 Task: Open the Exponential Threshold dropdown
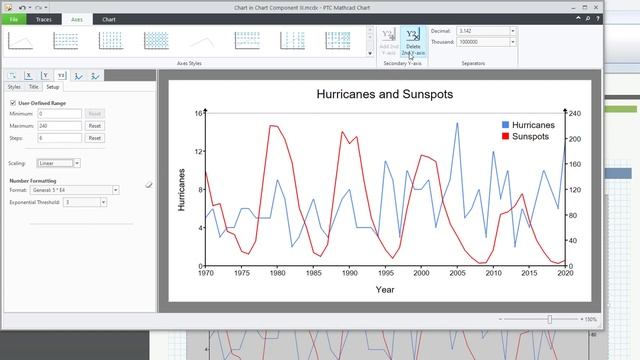(x=103, y=202)
